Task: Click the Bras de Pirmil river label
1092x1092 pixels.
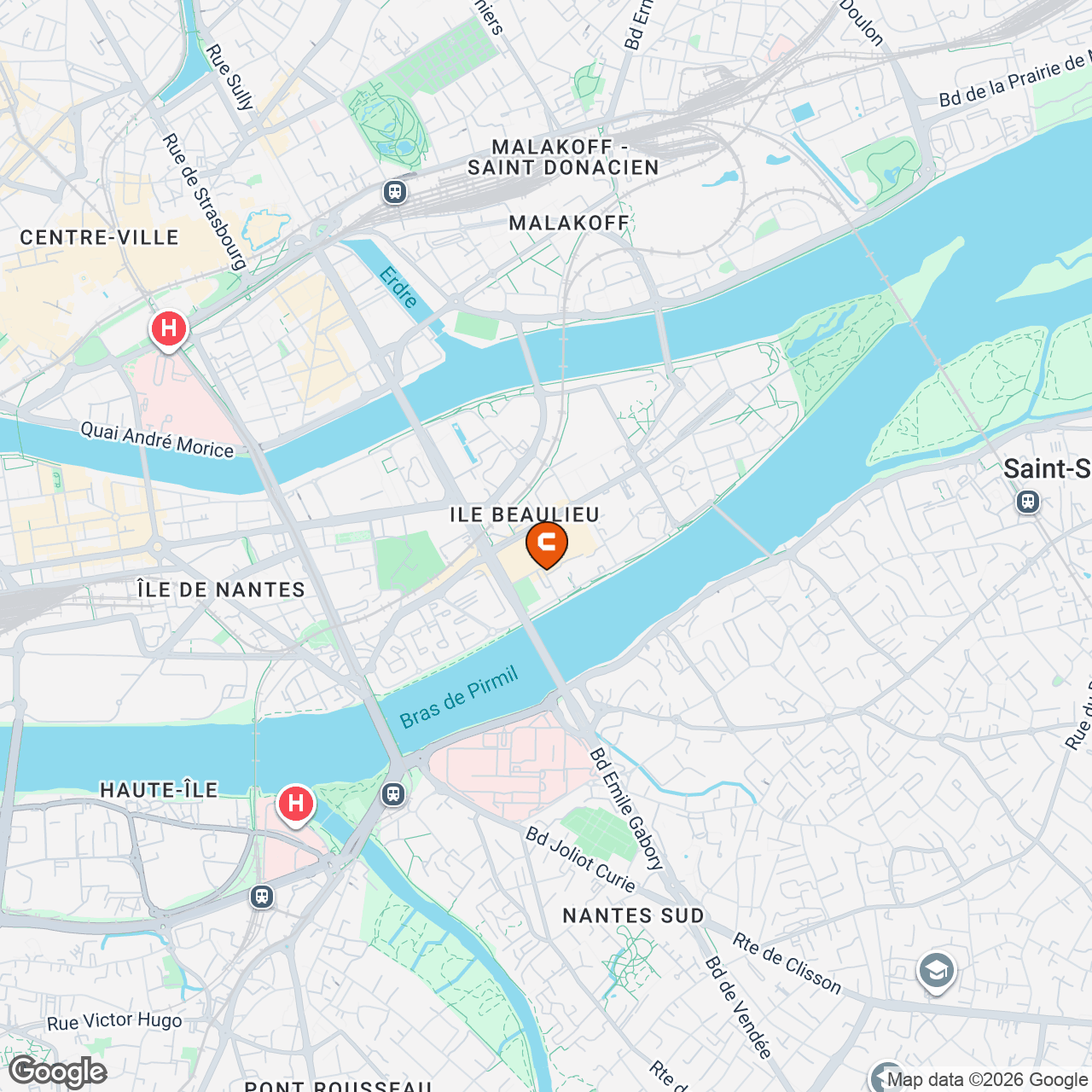Action: point(459,699)
